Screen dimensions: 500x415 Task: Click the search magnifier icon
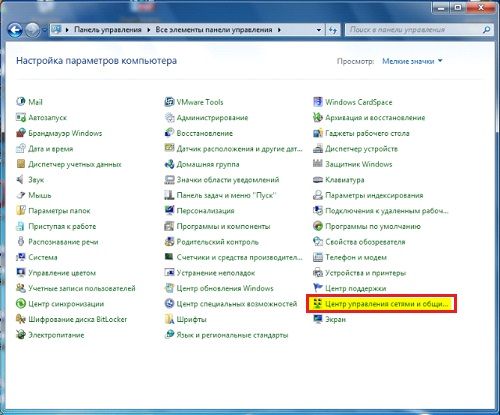pyautogui.click(x=486, y=30)
